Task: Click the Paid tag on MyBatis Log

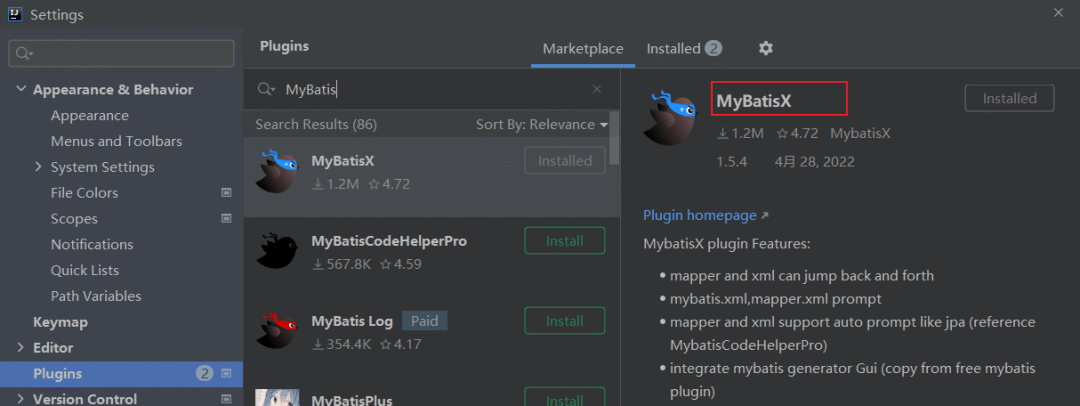Action: click(x=424, y=321)
